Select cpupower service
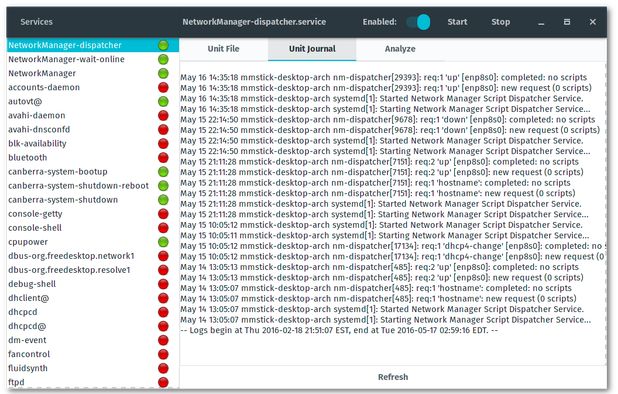Screen dimensions: 618x394 (93, 242)
